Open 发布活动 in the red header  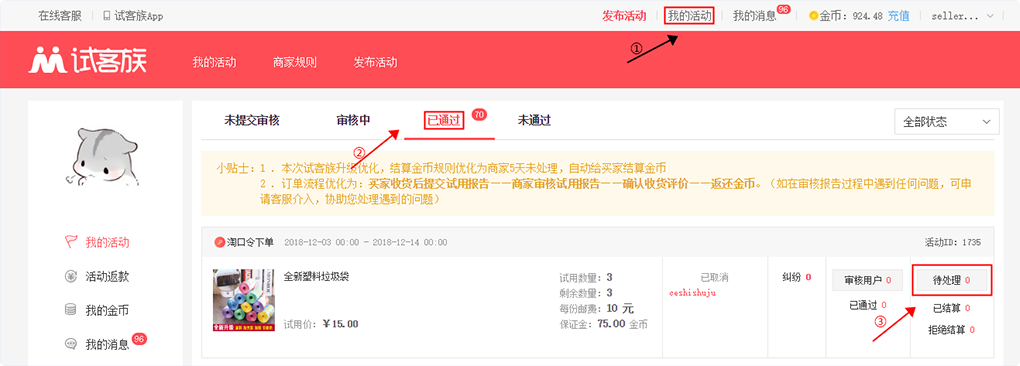click(375, 62)
